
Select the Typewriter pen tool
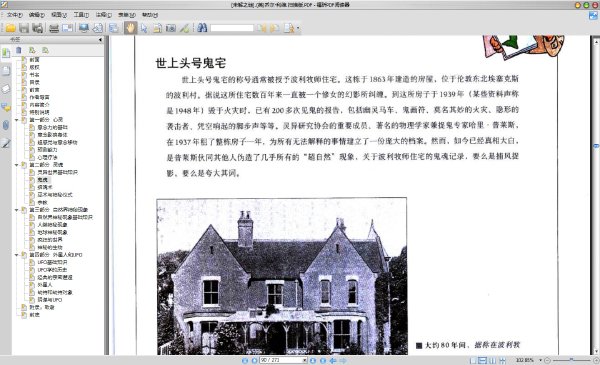point(184,28)
